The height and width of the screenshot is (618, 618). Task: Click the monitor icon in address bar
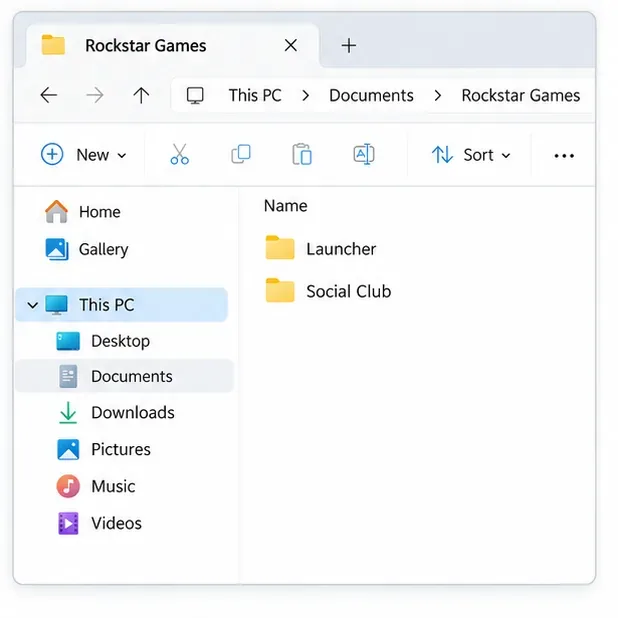point(195,95)
